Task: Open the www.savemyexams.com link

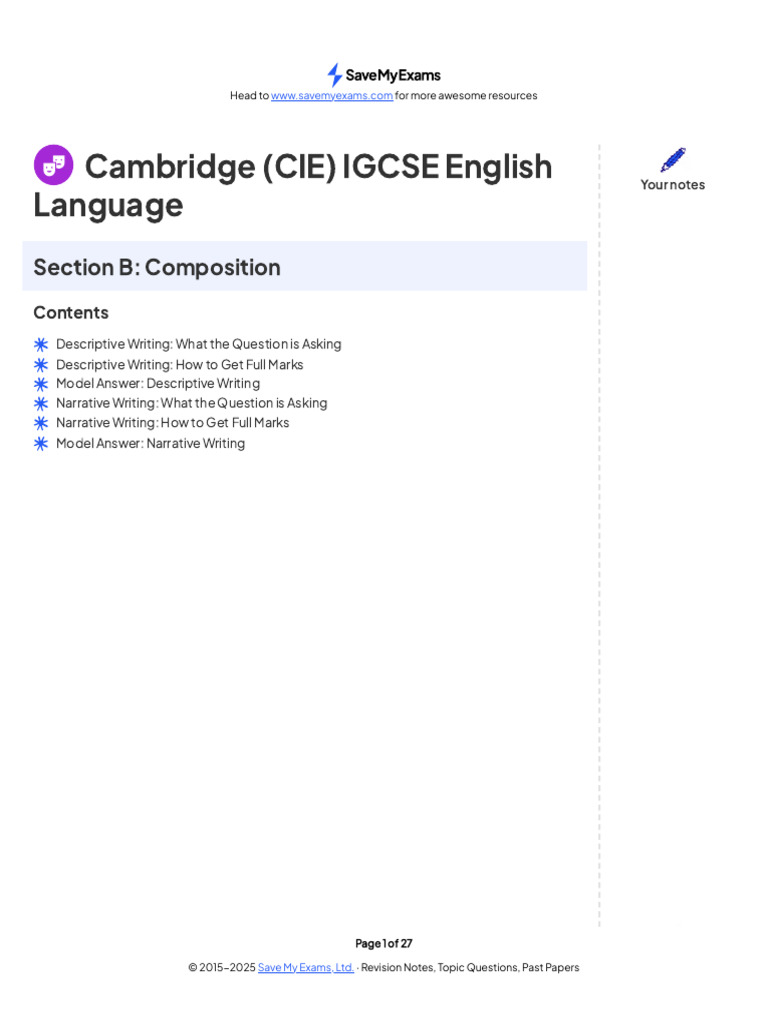Action: coord(332,96)
